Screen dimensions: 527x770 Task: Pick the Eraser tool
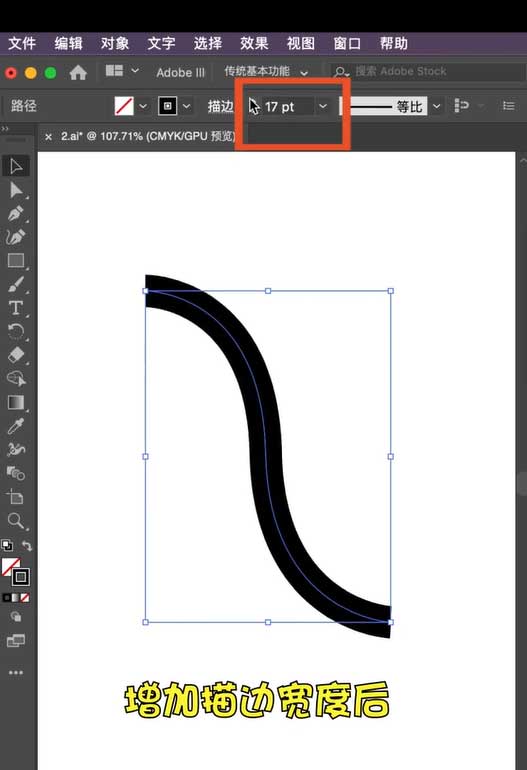[16, 355]
